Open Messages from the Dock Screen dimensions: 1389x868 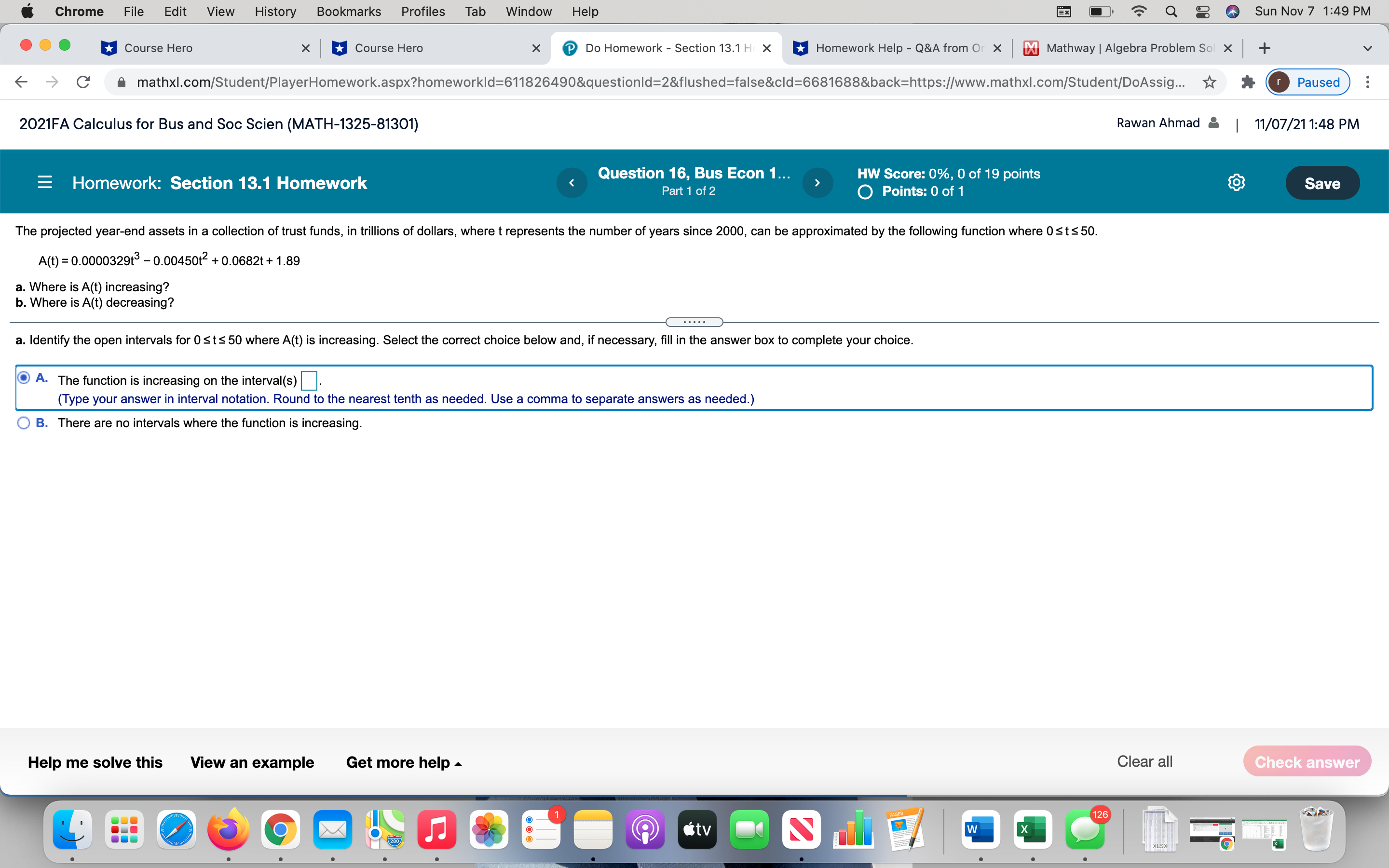click(1085, 829)
